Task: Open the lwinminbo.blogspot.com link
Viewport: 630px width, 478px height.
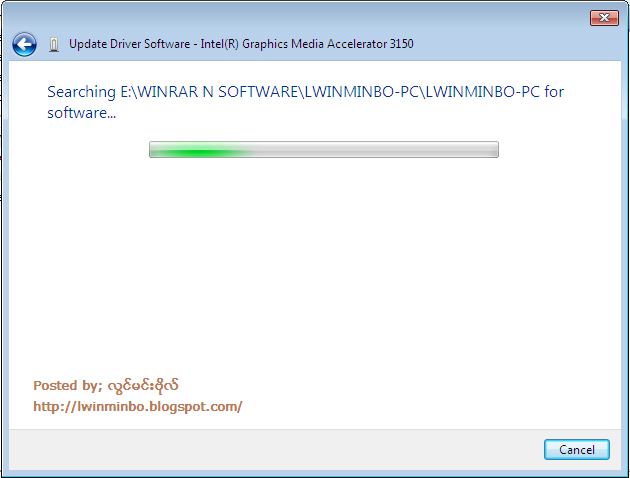Action: point(137,407)
